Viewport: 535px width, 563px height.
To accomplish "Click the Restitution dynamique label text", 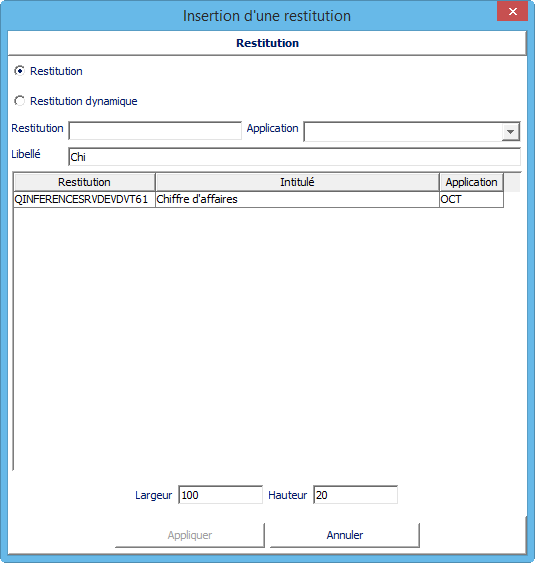I will pos(84,101).
